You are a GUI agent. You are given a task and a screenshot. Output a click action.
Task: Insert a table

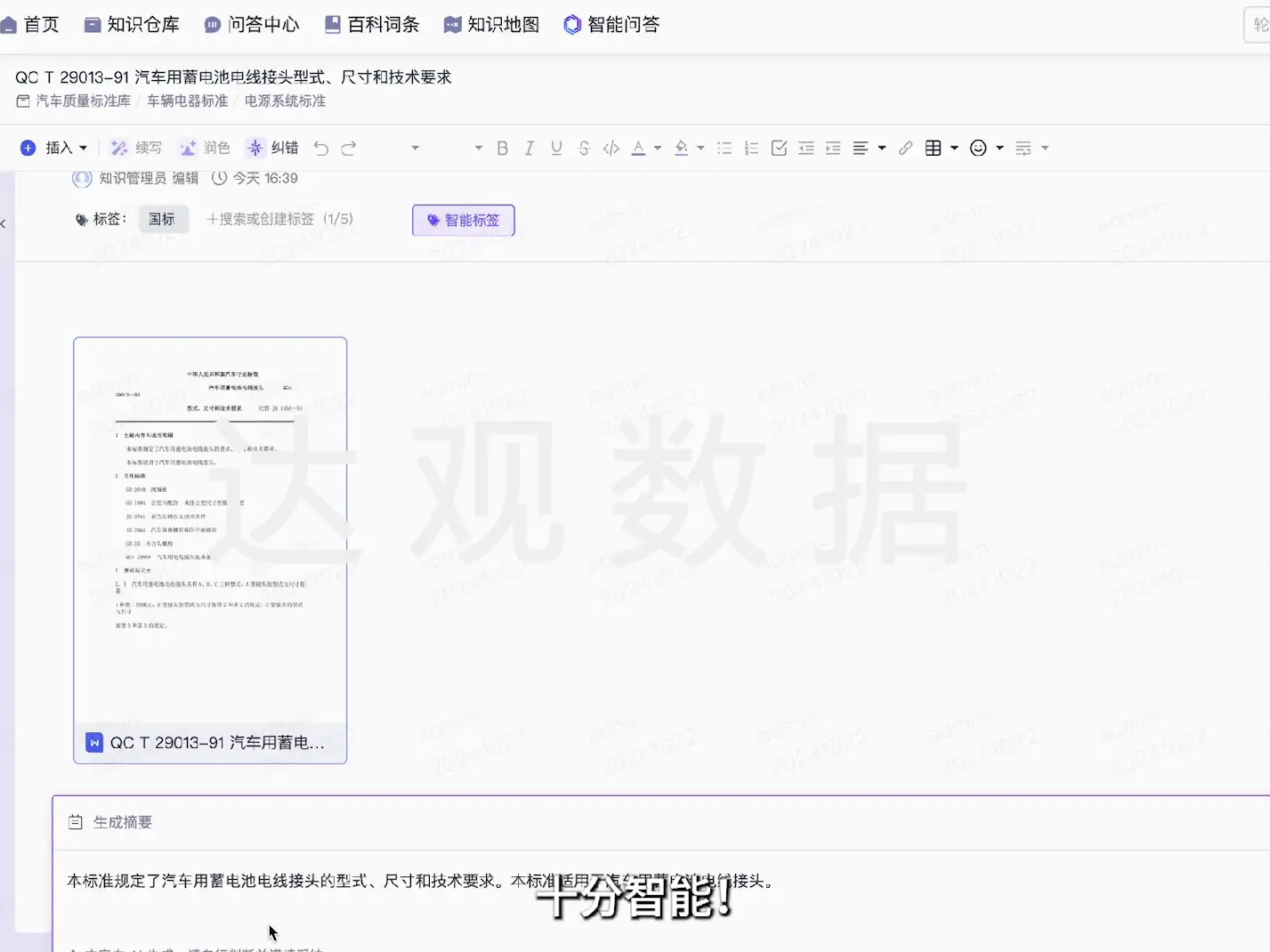click(x=934, y=148)
